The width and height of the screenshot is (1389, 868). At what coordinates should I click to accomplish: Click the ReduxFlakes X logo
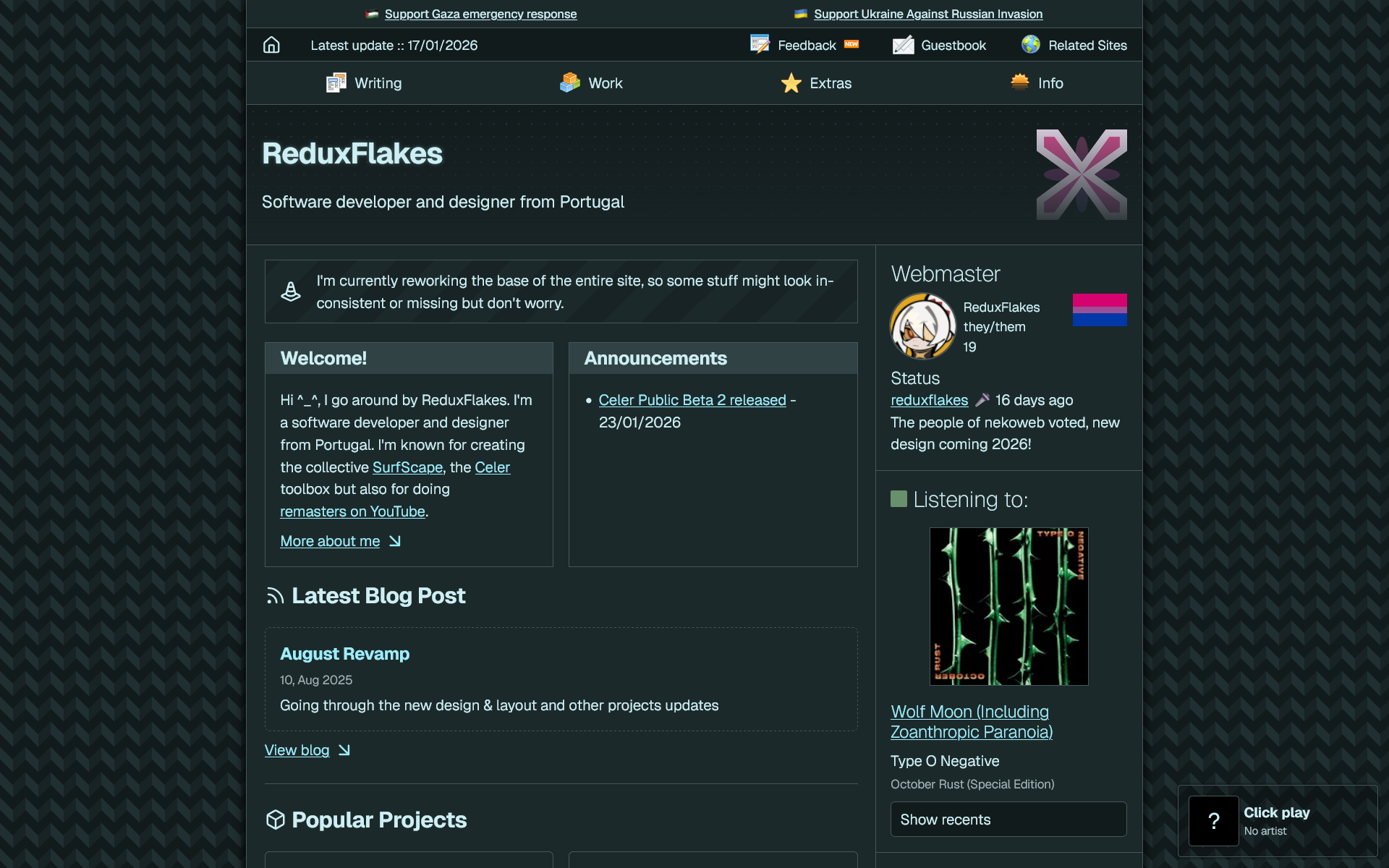[1081, 174]
